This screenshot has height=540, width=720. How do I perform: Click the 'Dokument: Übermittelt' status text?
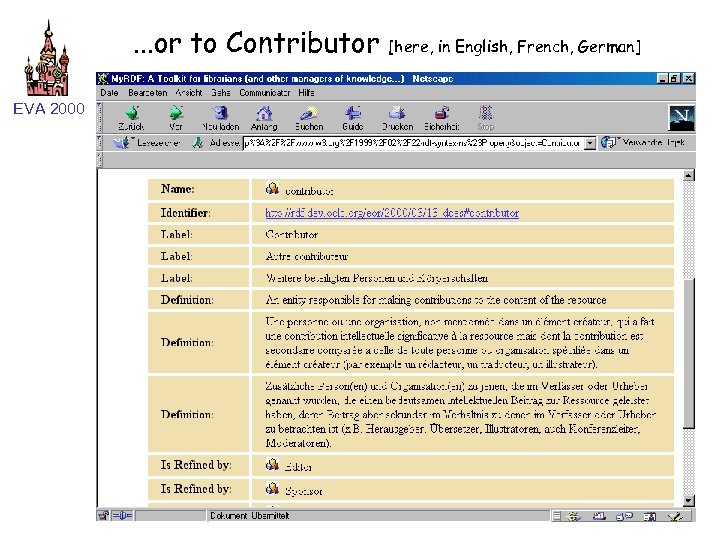(x=250, y=516)
